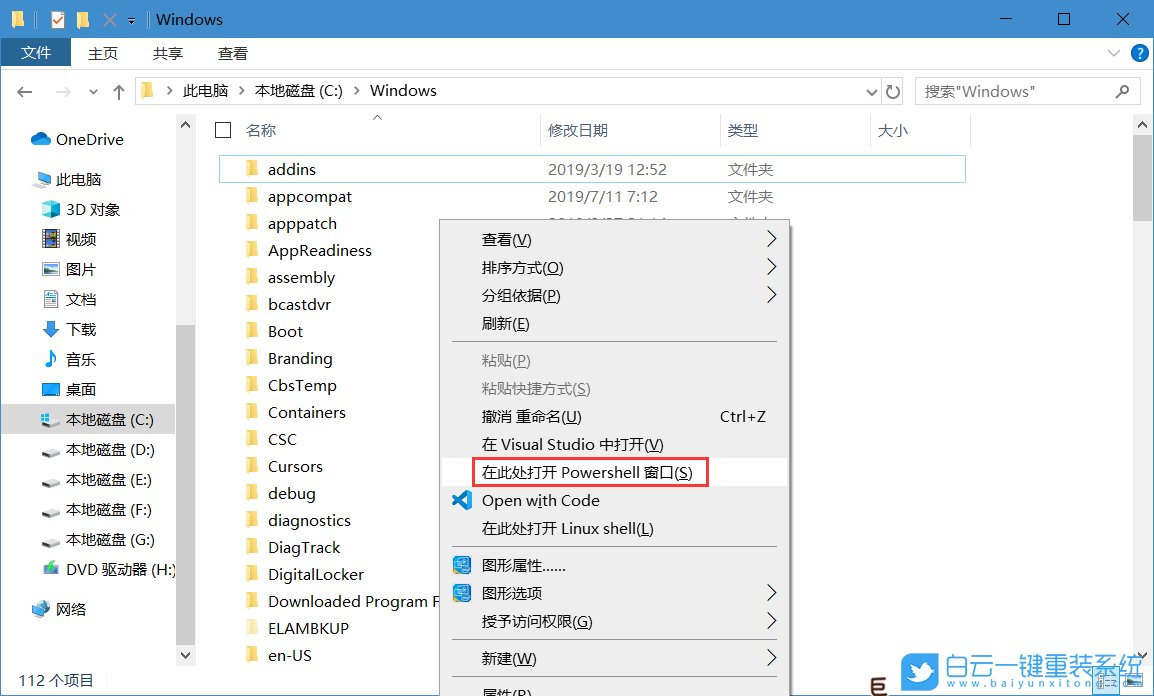Check the select-all checkbox near 名称 header

[222, 130]
